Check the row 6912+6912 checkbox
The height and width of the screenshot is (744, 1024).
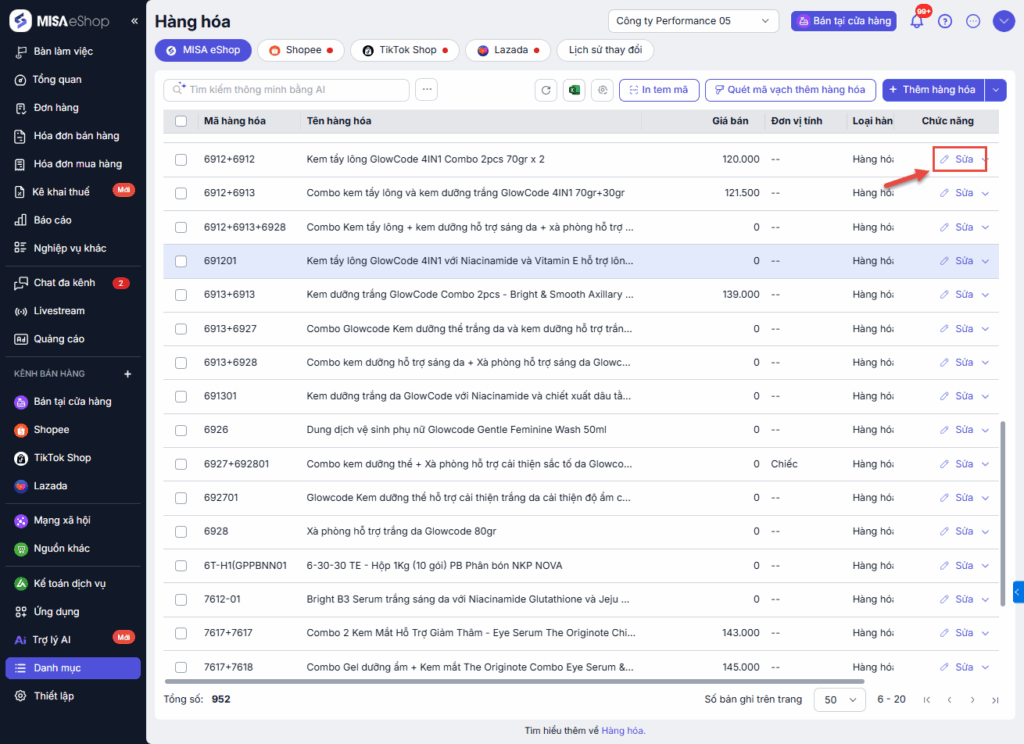[181, 159]
